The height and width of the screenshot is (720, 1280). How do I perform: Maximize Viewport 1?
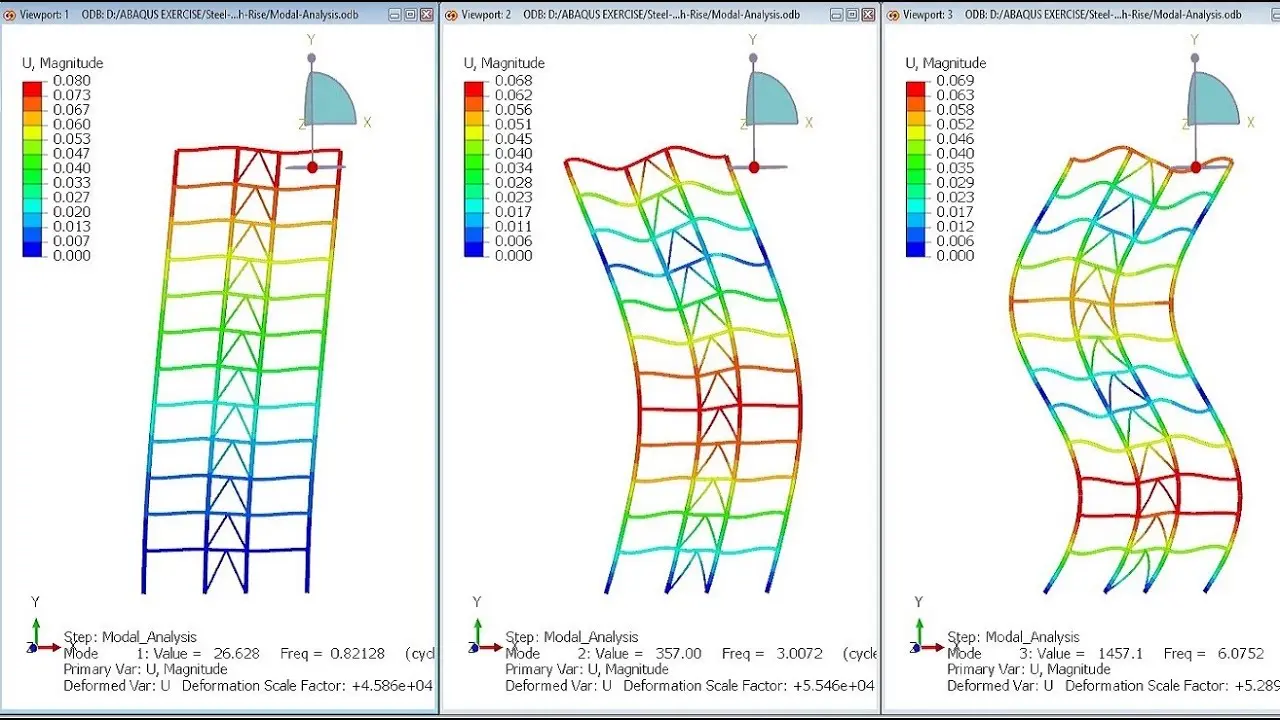(411, 15)
